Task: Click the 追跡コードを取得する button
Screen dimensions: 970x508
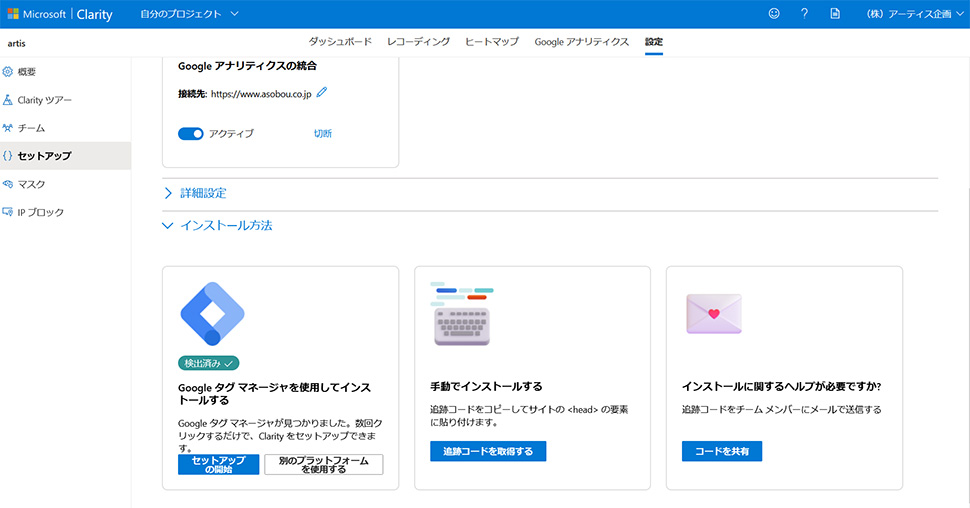Action: coord(488,451)
